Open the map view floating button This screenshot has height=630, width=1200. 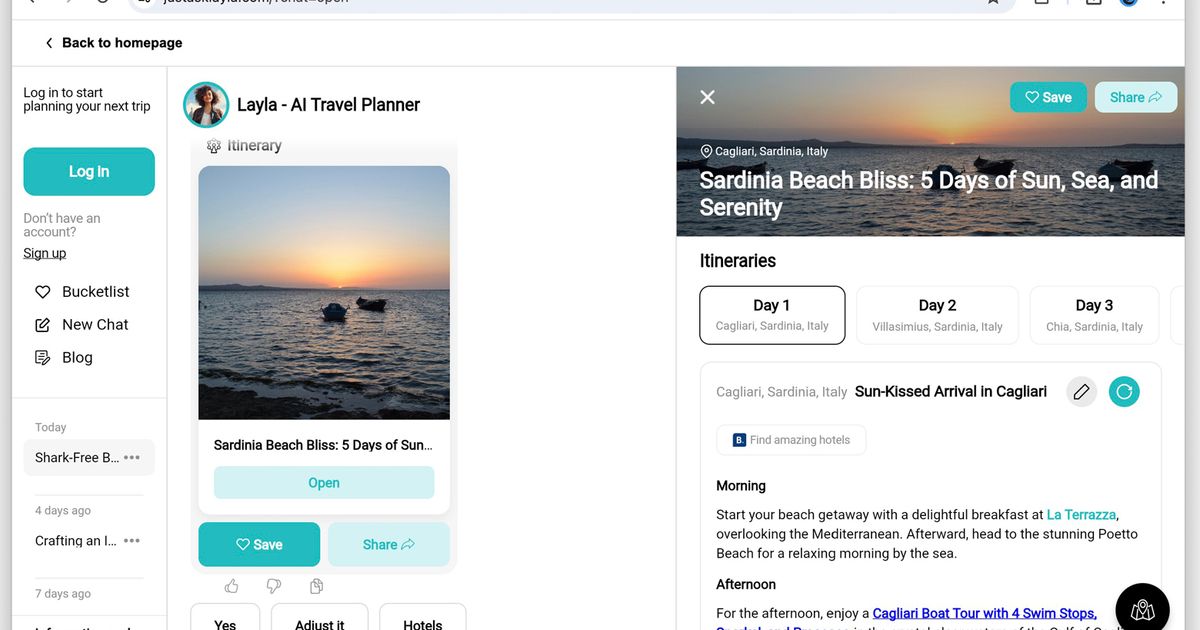click(1142, 609)
